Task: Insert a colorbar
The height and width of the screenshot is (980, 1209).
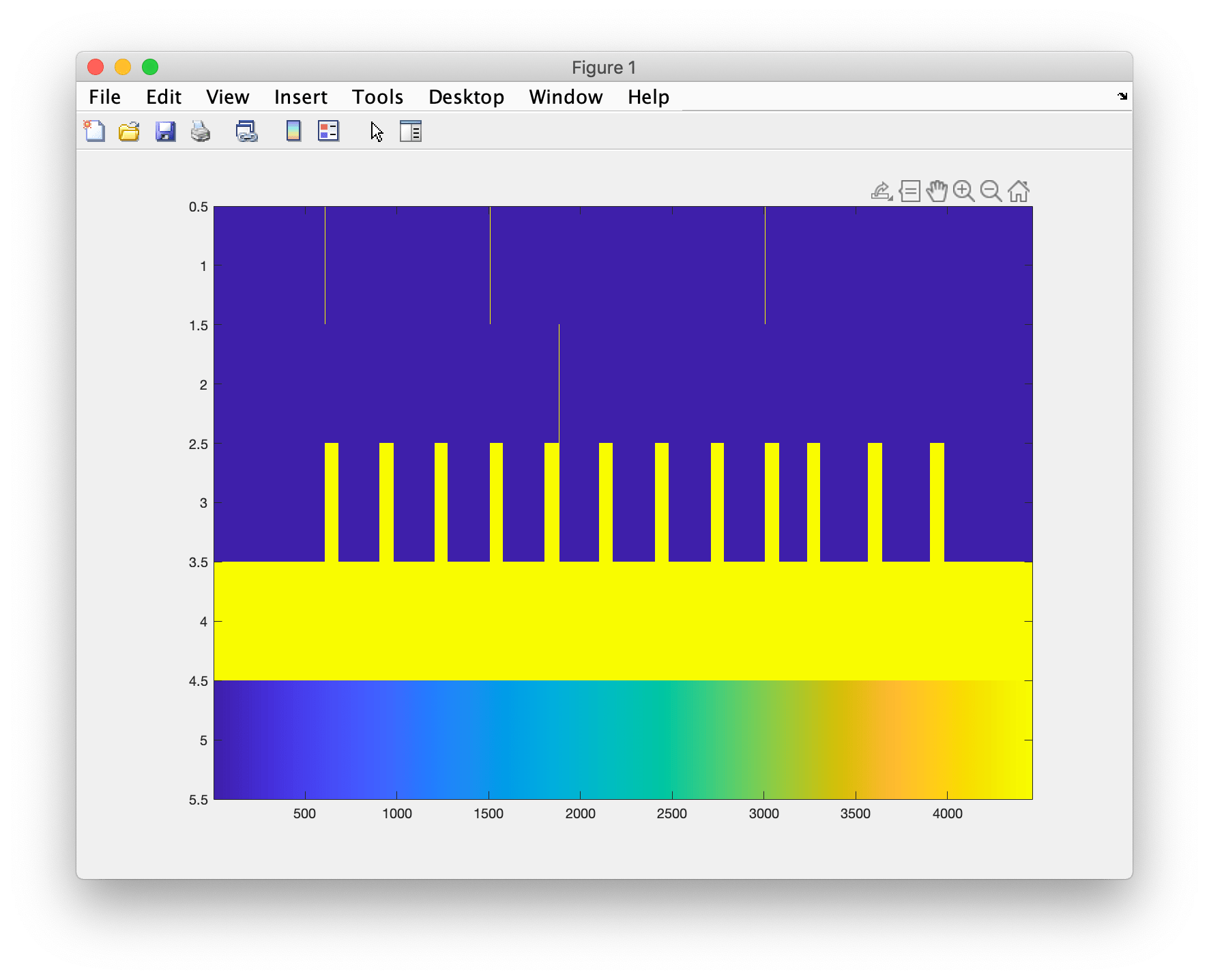Action: coord(292,131)
